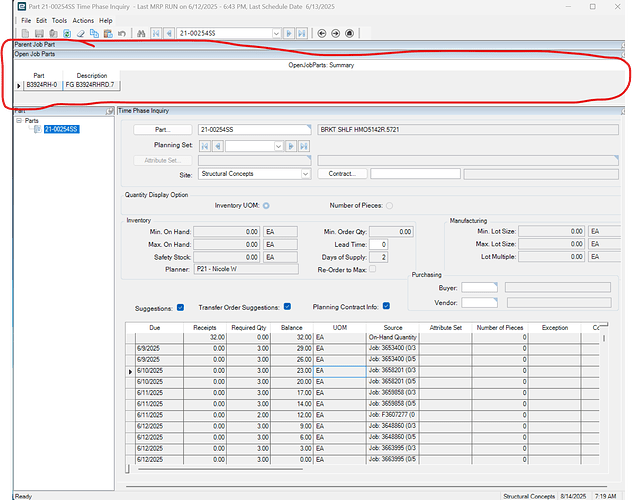The height and width of the screenshot is (500, 632).
Task: Open part search with binoculars icon
Action: [x=141, y=33]
